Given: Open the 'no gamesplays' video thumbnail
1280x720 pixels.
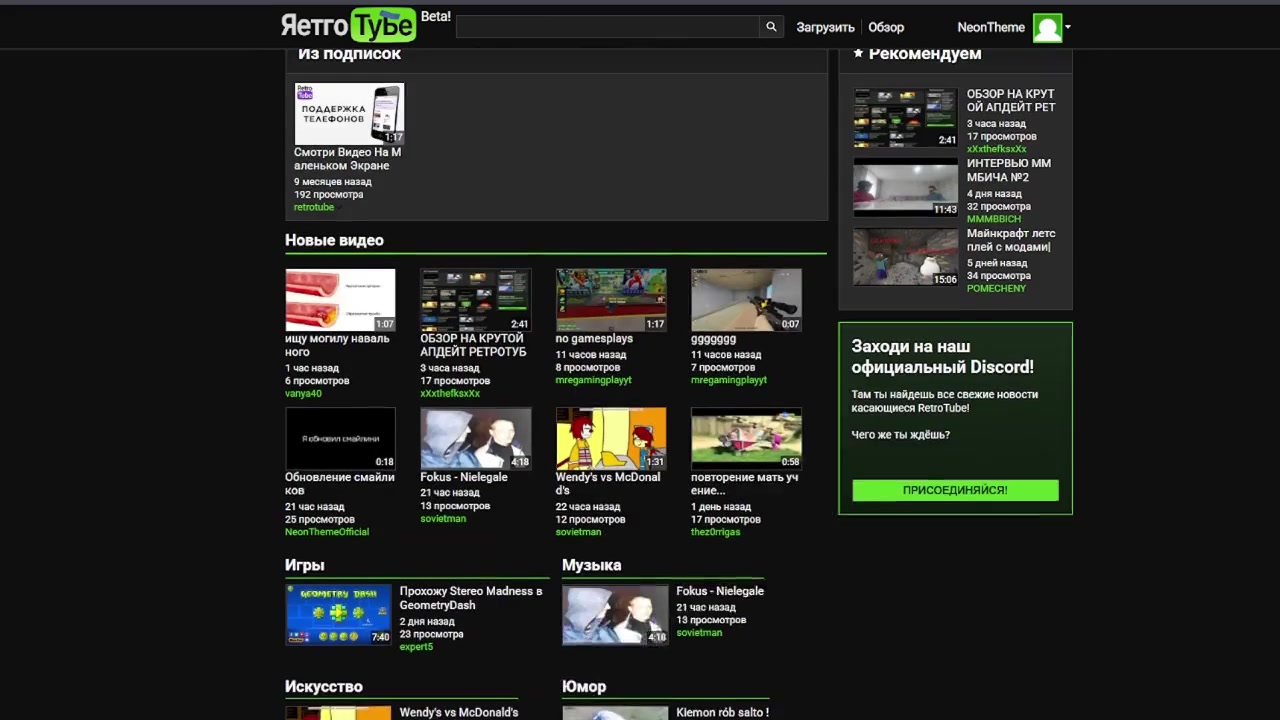Looking at the screenshot, I should click(611, 299).
